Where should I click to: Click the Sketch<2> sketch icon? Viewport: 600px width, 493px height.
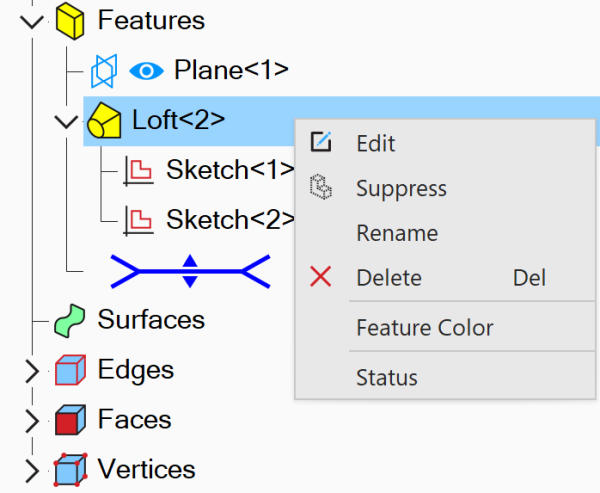coord(138,220)
